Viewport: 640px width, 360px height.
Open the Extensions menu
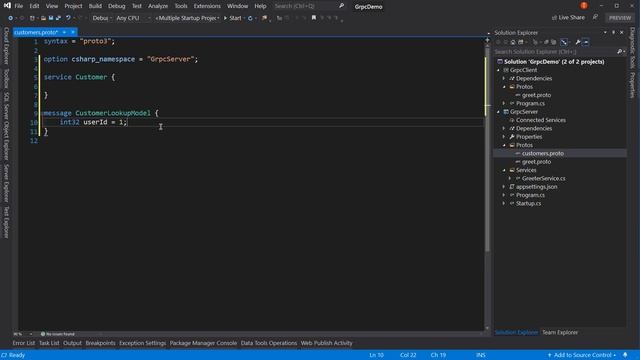coord(207,6)
